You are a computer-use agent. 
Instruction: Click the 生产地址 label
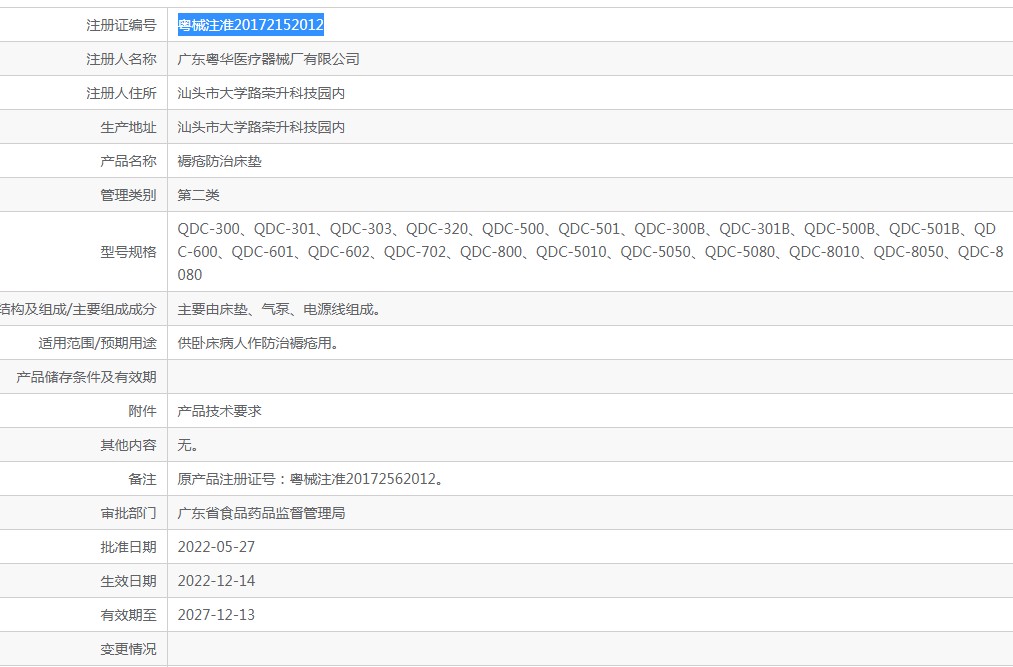pos(129,127)
